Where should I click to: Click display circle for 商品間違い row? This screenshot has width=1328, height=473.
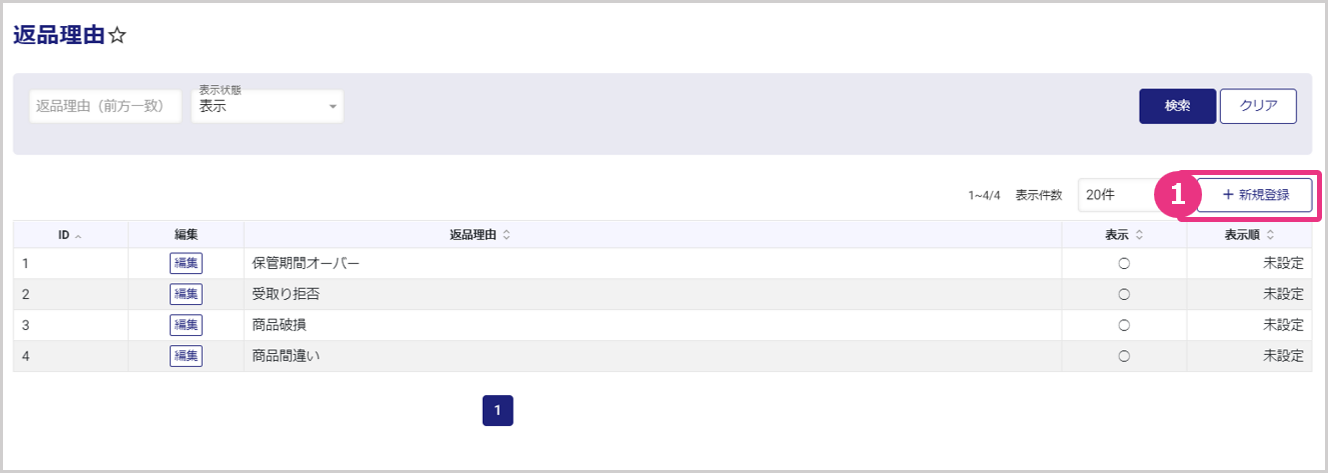coord(1124,355)
